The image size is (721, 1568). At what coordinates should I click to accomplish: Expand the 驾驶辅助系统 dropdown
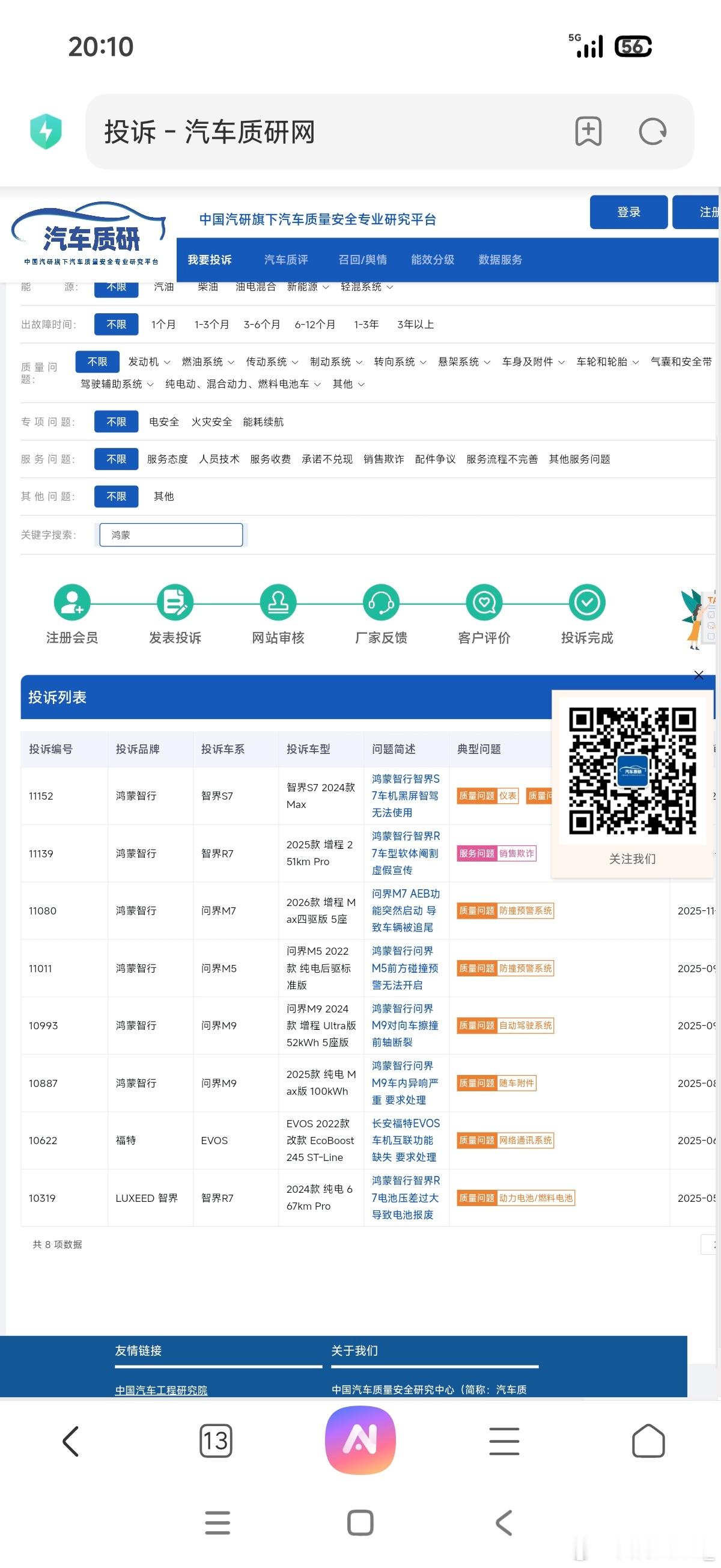(117, 384)
